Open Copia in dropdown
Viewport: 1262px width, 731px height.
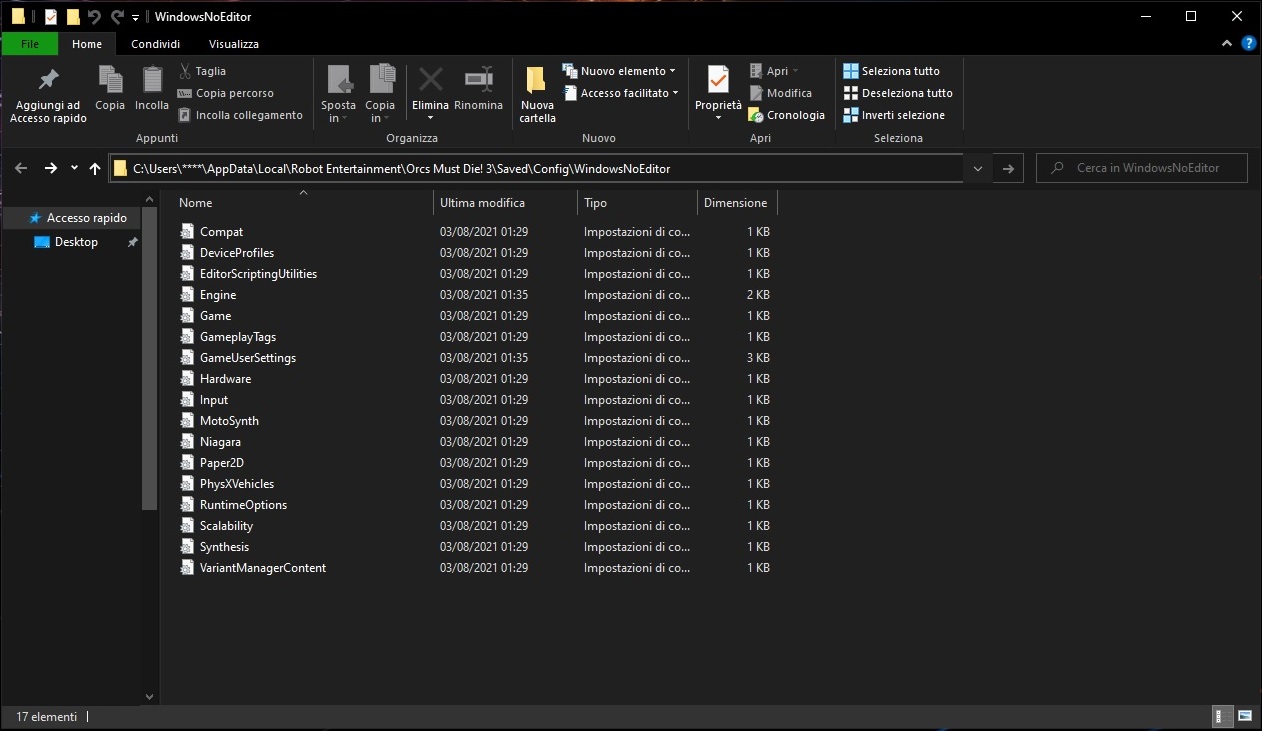click(380, 95)
